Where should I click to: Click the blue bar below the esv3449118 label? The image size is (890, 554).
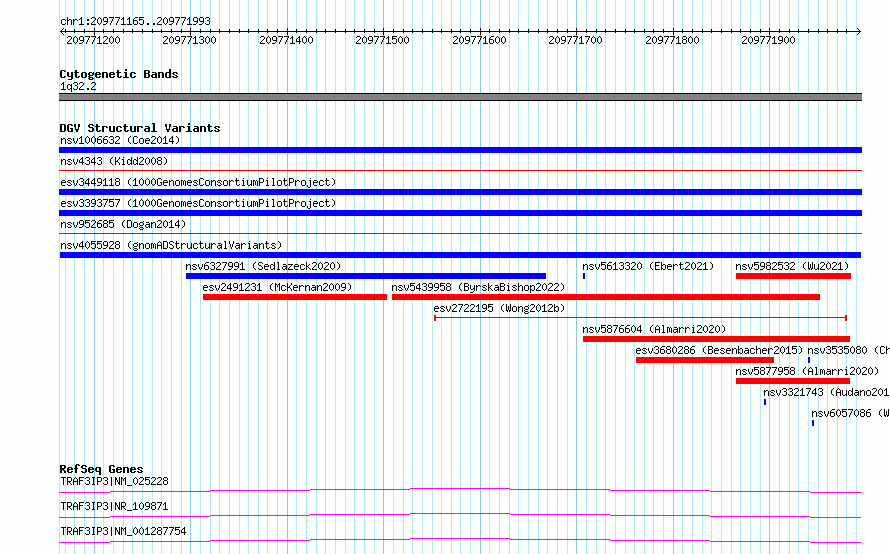click(x=460, y=192)
